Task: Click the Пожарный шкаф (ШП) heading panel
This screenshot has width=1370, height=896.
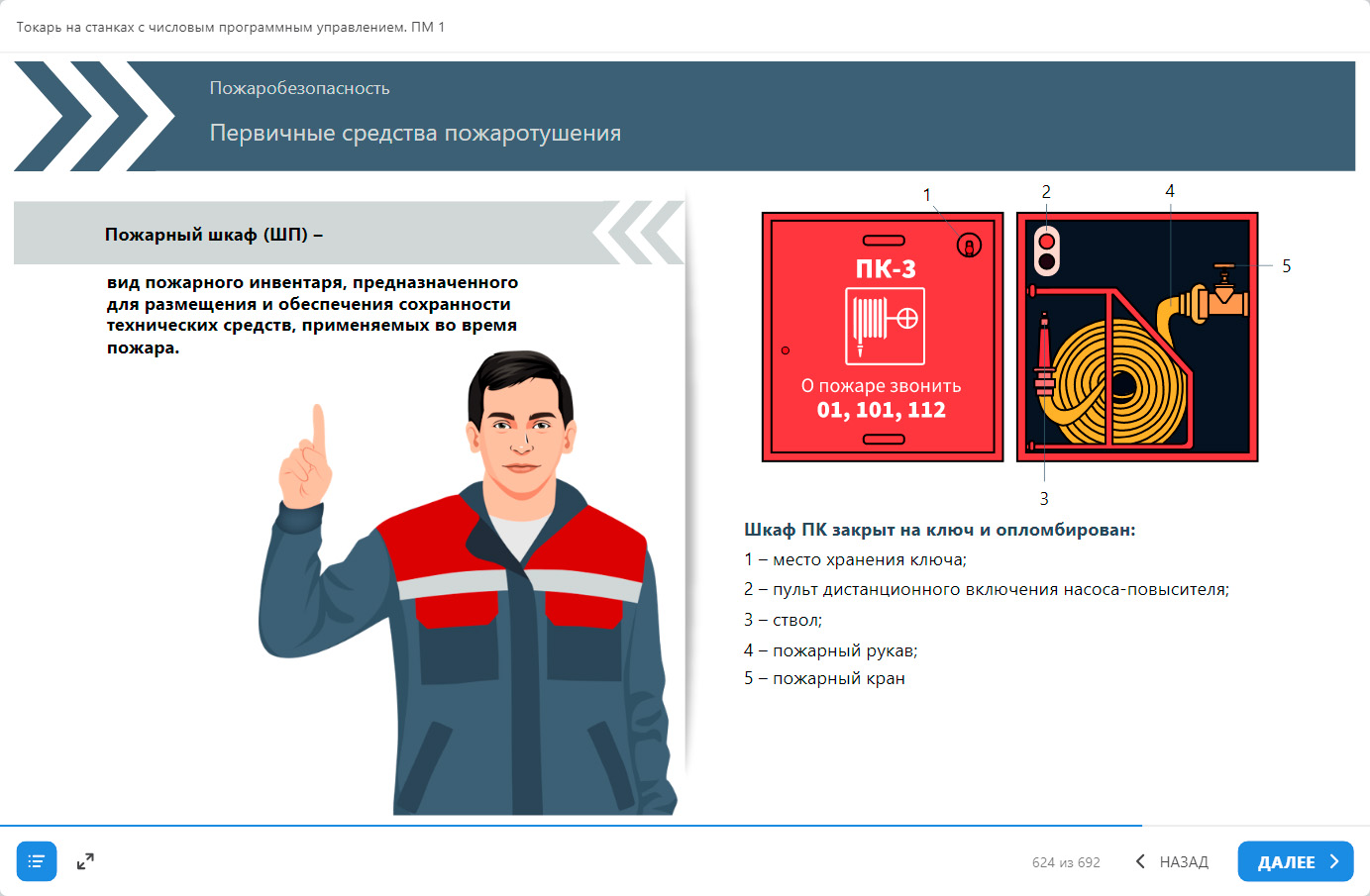Action: (297, 235)
